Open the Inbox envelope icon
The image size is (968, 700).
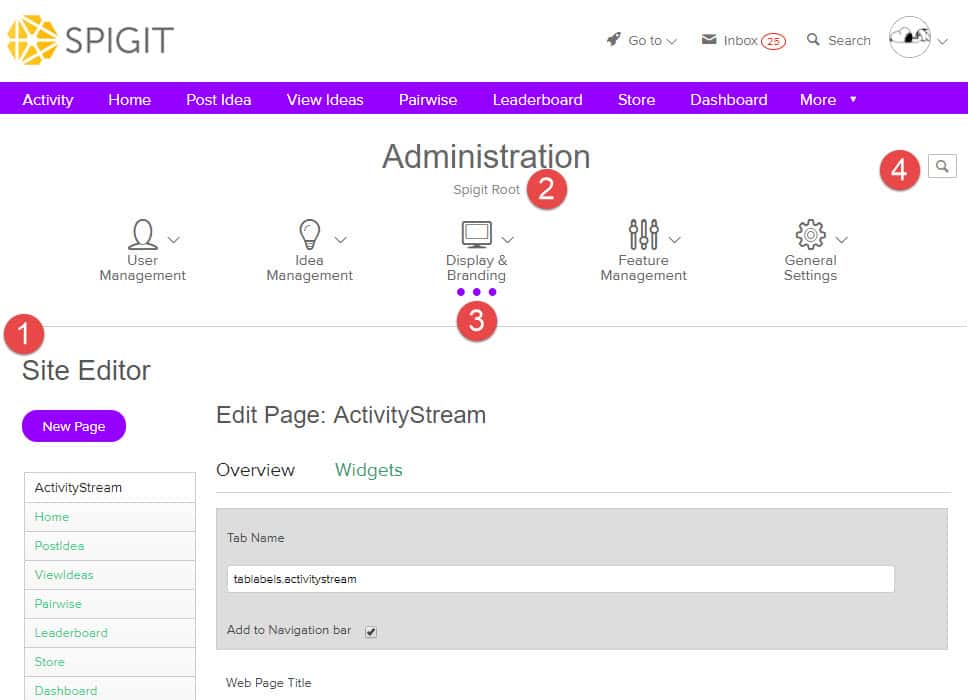tap(709, 40)
